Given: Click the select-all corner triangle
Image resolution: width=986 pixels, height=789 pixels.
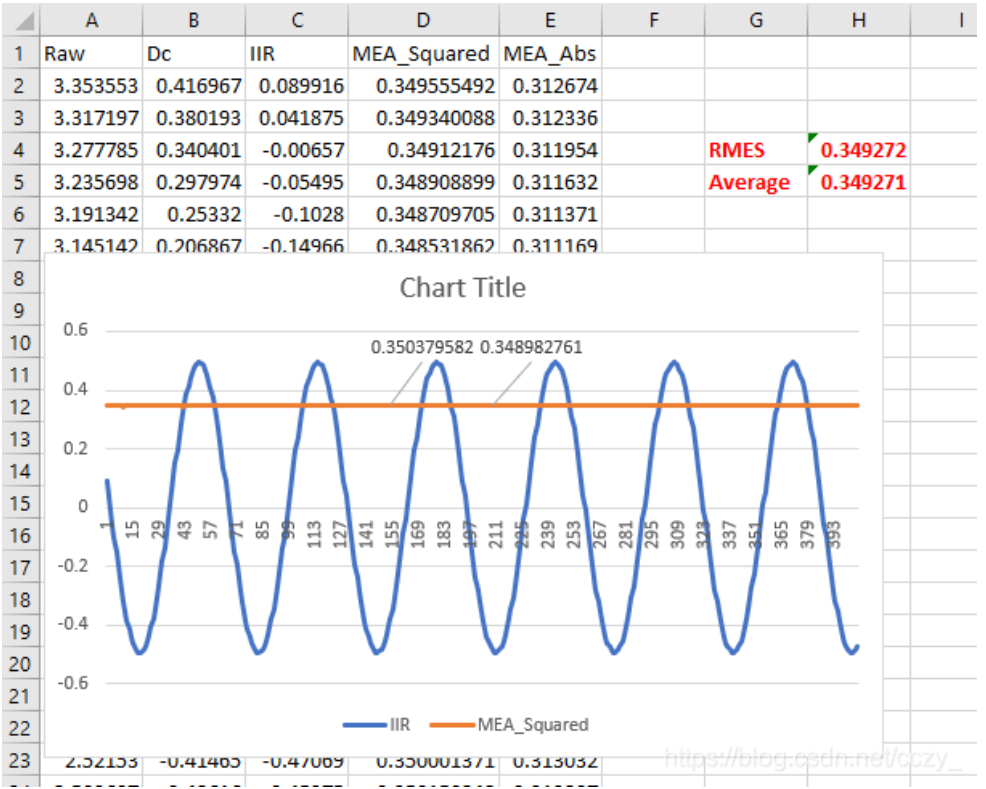Looking at the screenshot, I should point(20,20).
